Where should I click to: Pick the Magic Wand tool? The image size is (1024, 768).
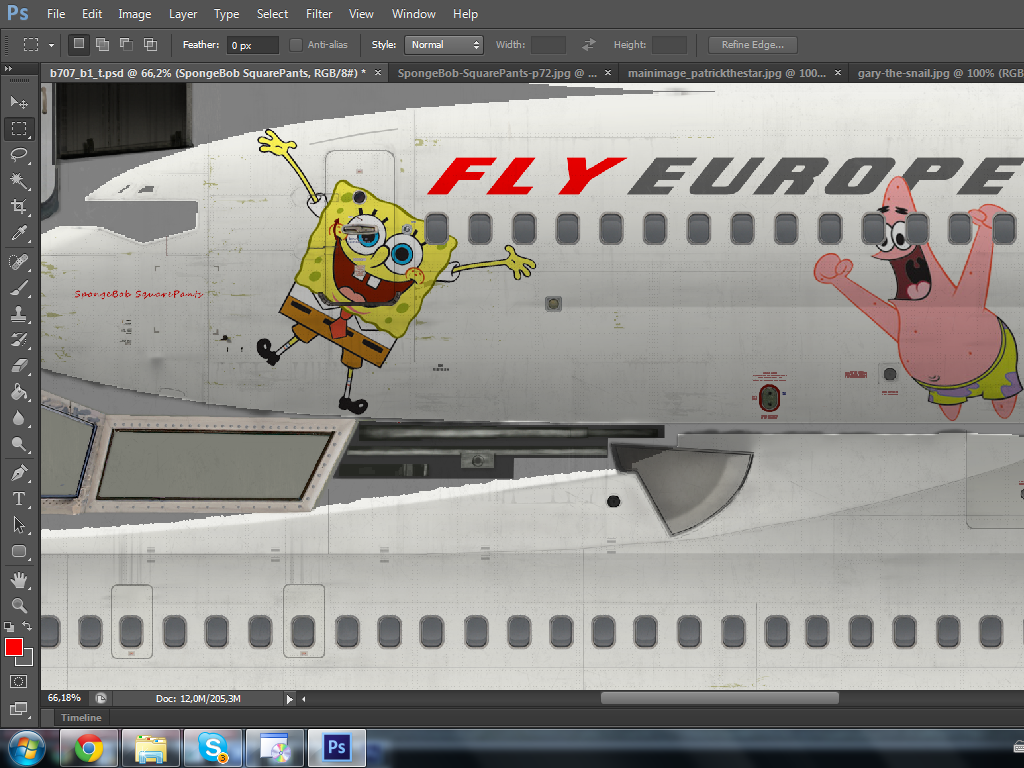tap(18, 180)
